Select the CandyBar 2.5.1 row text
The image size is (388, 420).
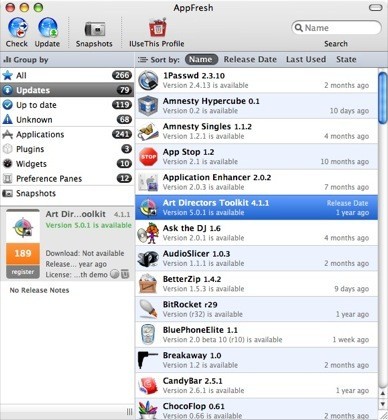pyautogui.click(x=192, y=381)
